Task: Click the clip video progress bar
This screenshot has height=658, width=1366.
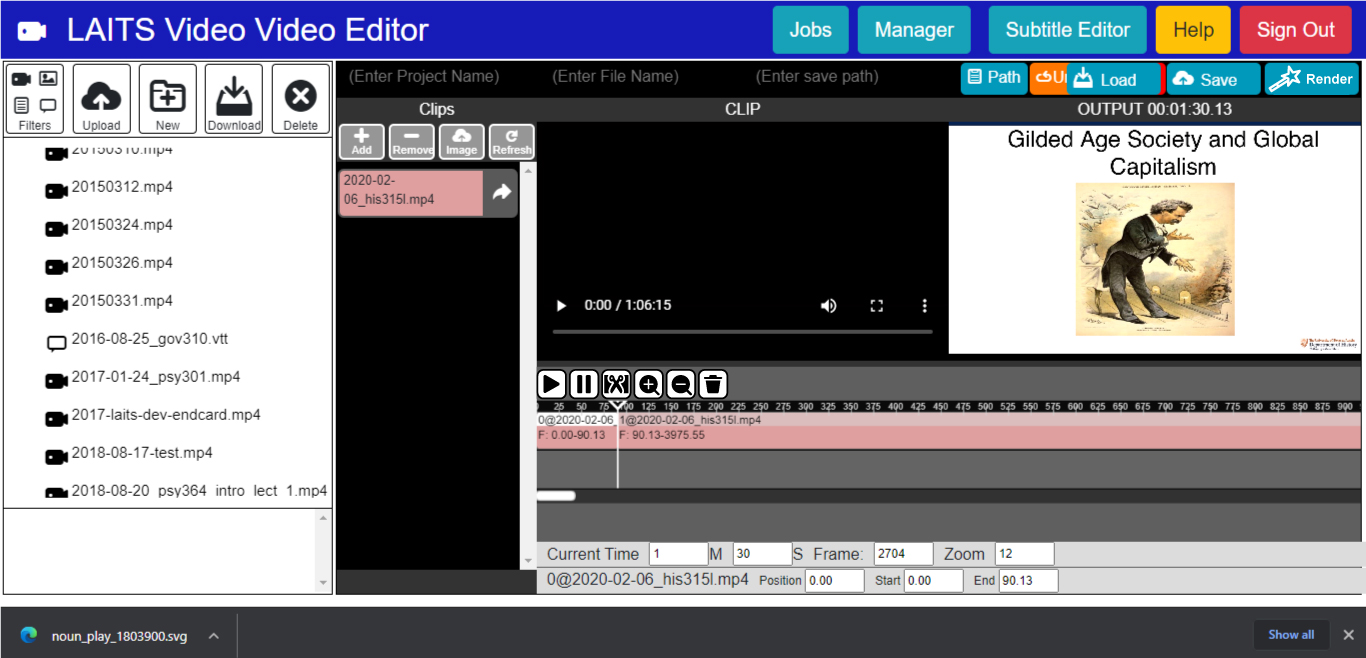Action: [x=742, y=331]
